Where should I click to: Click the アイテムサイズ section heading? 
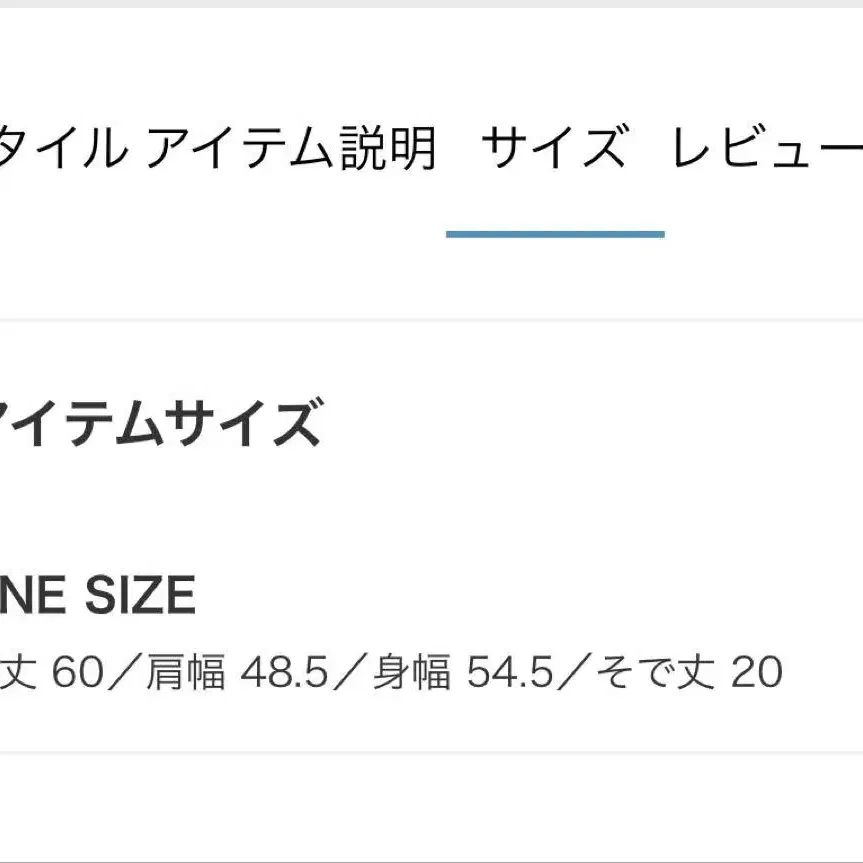160,424
